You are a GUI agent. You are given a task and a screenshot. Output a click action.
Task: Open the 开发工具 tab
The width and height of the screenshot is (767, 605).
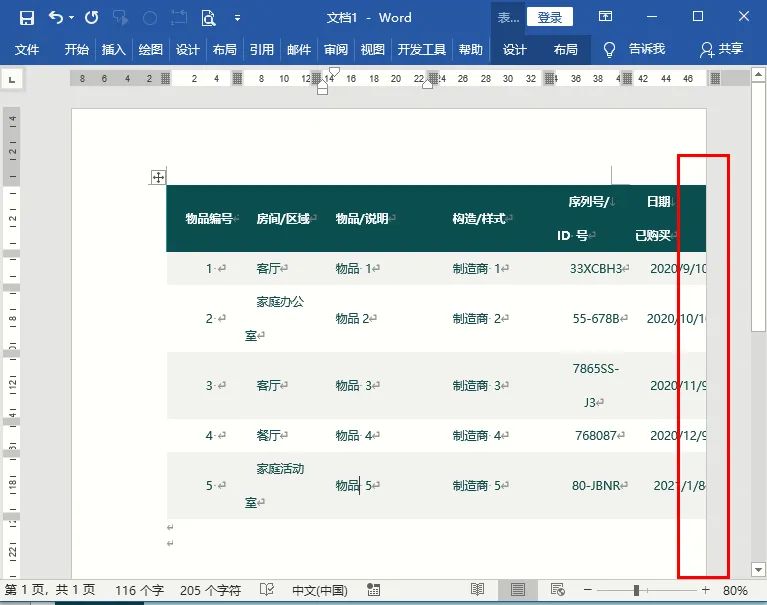(422, 49)
